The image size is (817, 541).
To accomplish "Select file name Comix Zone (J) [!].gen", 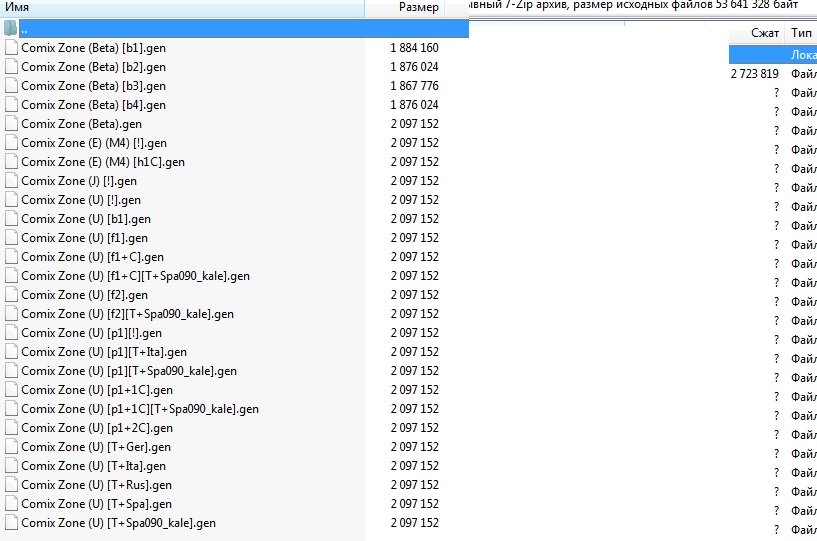I will point(79,181).
